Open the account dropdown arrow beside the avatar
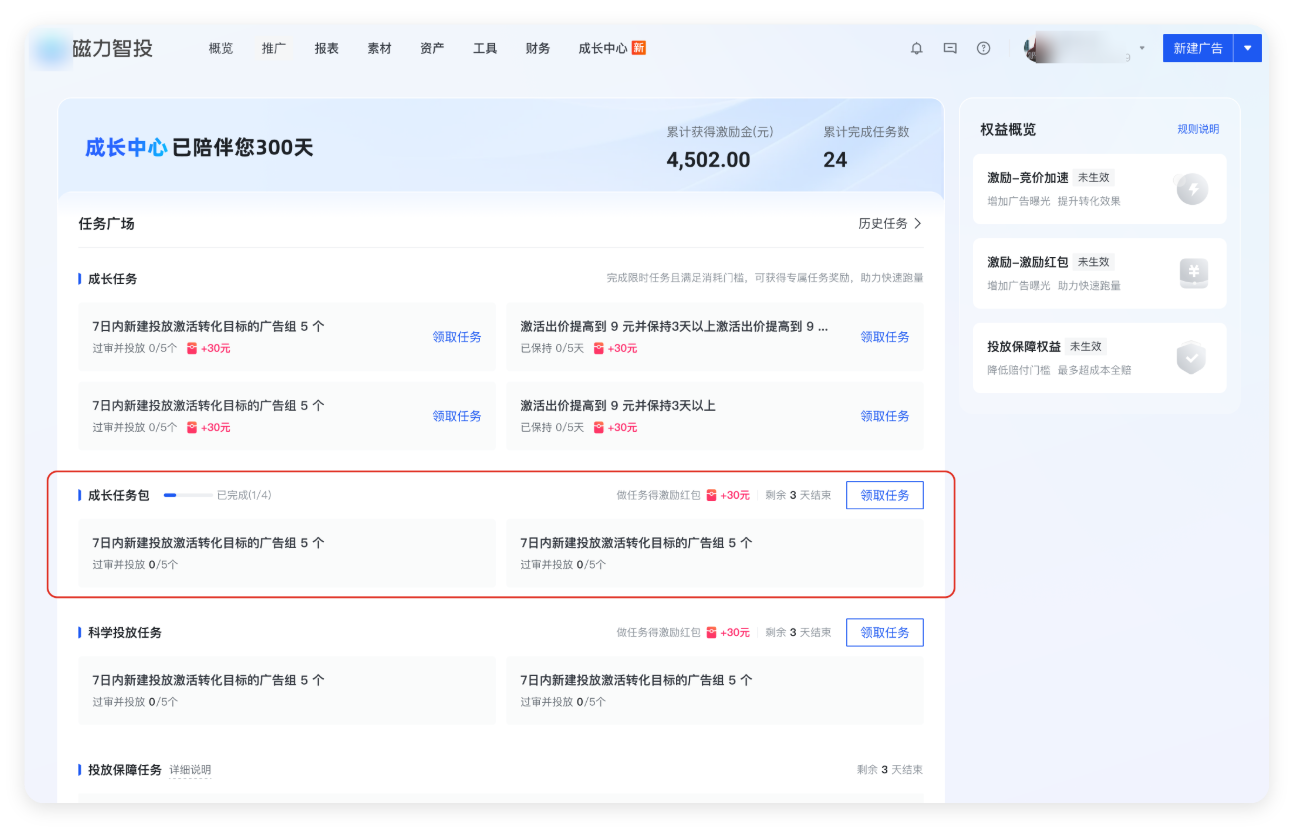This screenshot has width=1293, height=827. click(x=1141, y=48)
